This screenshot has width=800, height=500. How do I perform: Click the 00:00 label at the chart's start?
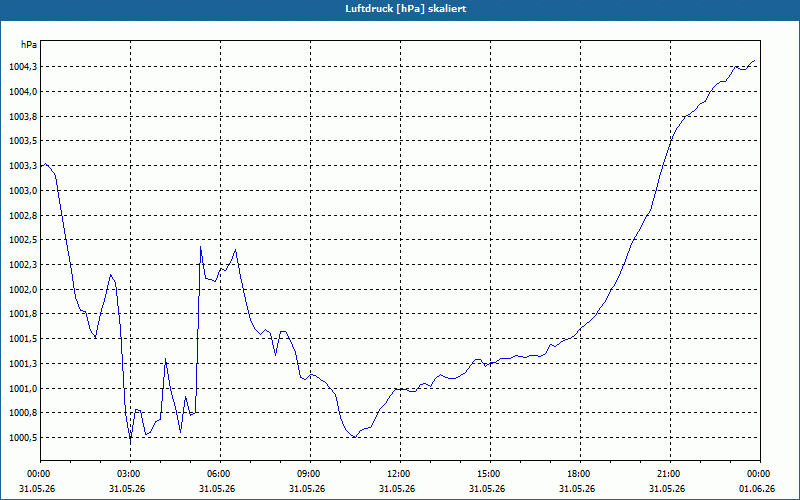click(x=40, y=474)
